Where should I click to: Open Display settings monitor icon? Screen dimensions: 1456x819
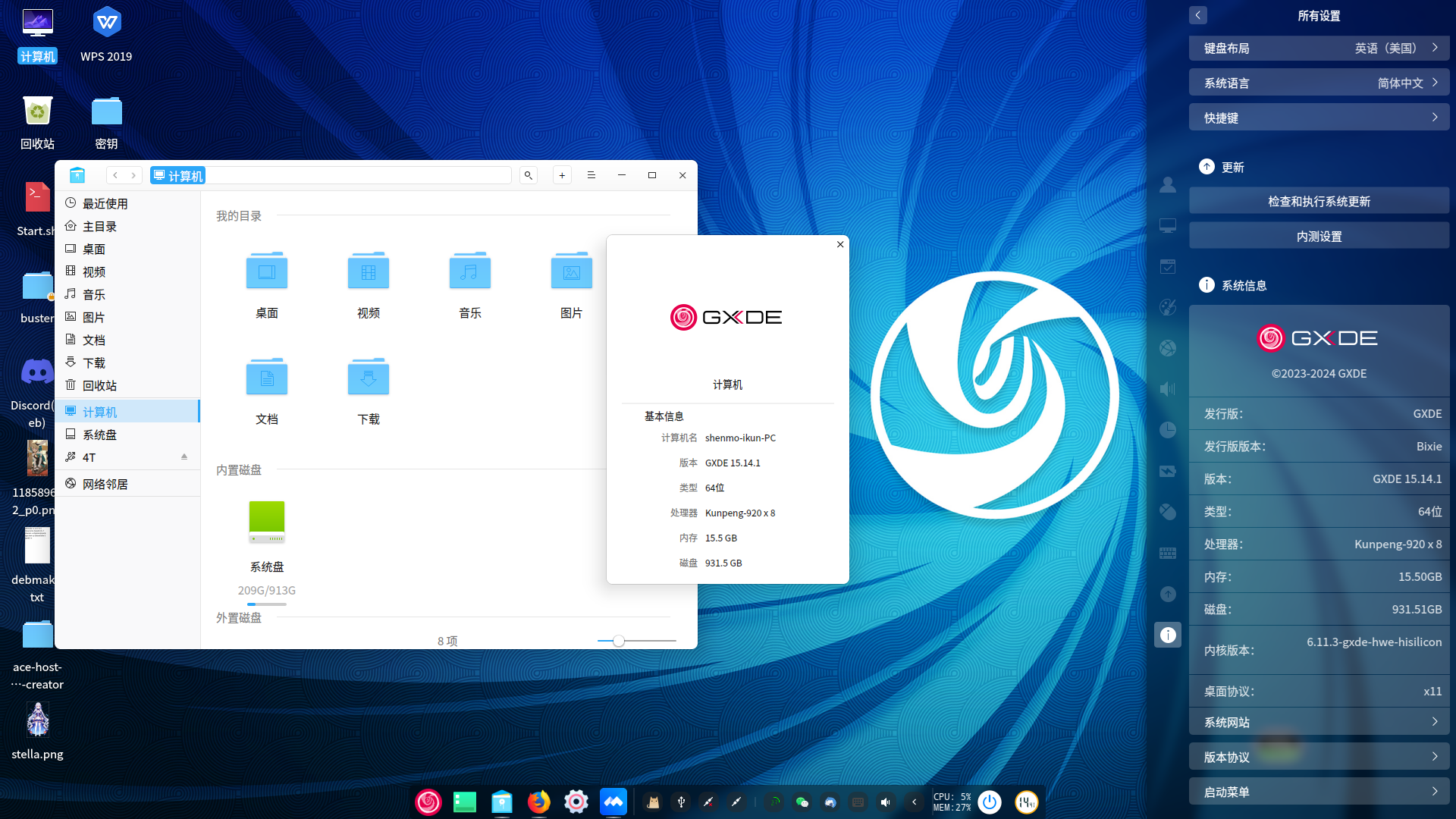[x=1168, y=225]
